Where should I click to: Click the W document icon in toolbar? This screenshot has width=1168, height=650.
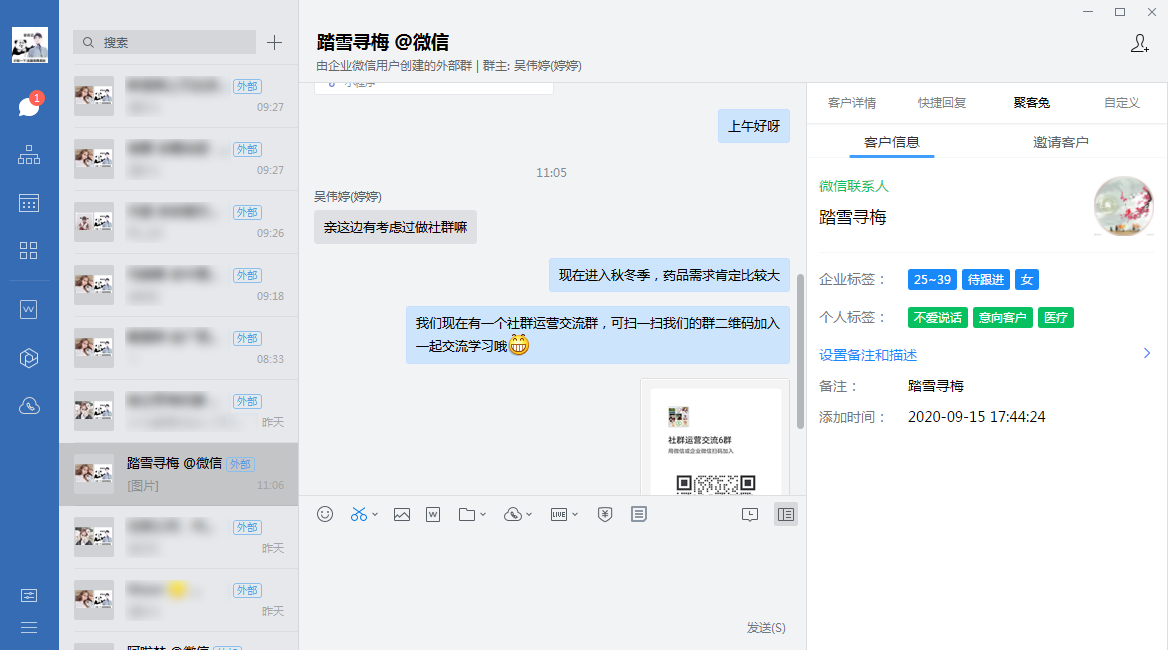pos(433,514)
